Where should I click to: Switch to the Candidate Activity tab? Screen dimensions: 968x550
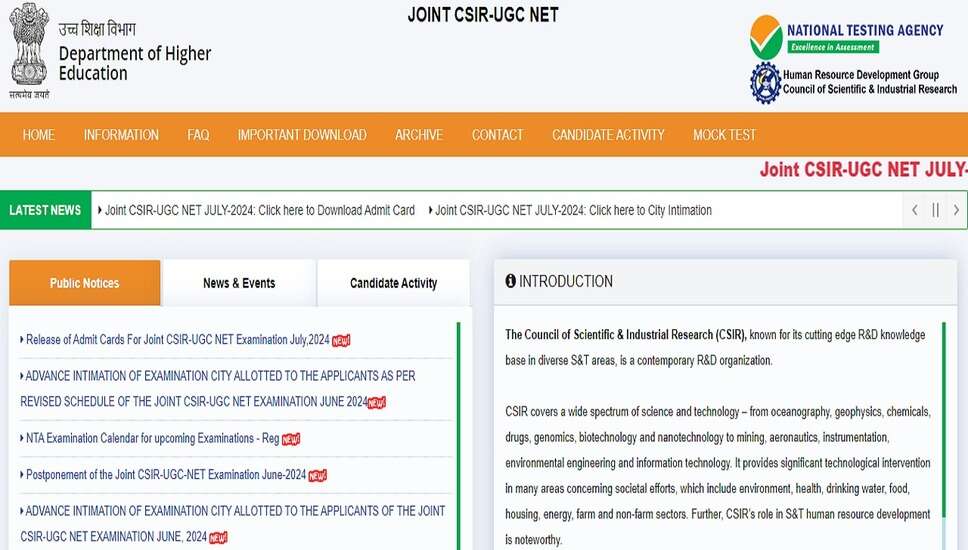(393, 283)
